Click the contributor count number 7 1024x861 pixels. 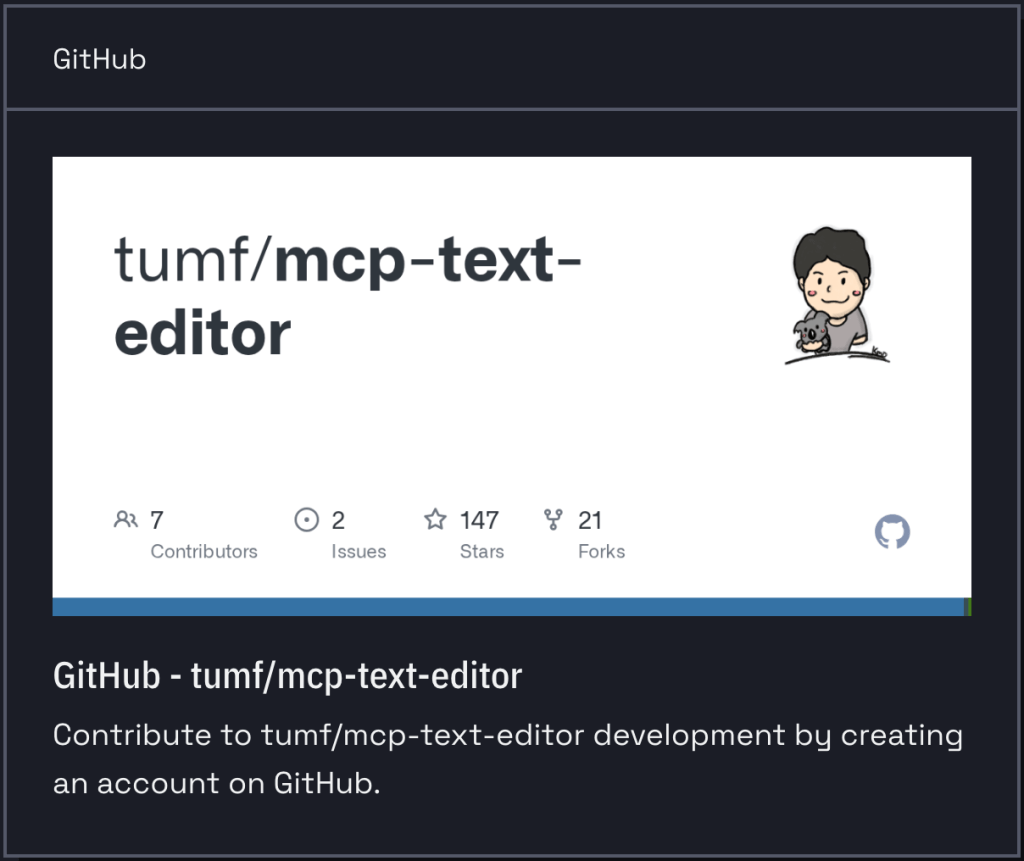157,520
